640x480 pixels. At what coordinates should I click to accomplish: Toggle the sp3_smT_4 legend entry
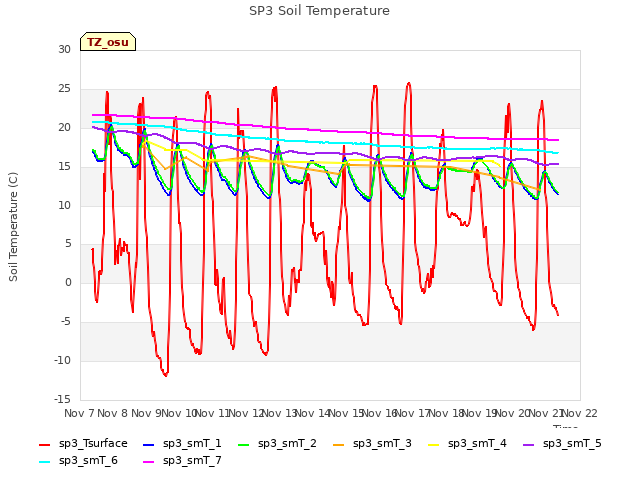coord(467,444)
